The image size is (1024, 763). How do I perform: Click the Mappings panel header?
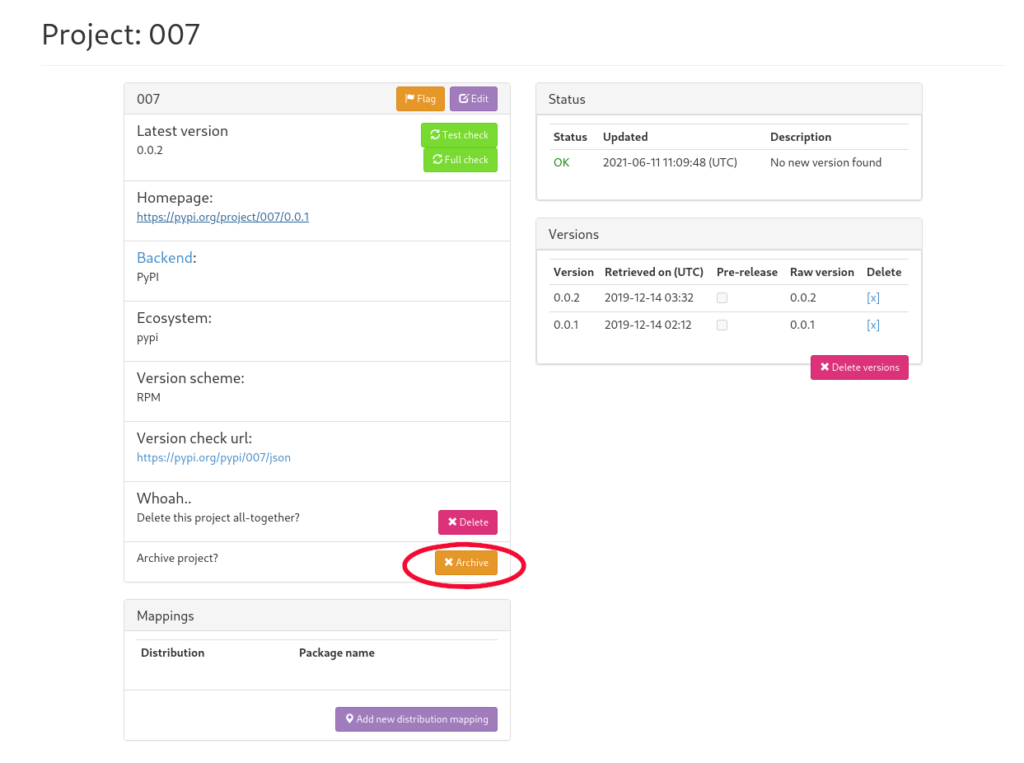pos(317,616)
